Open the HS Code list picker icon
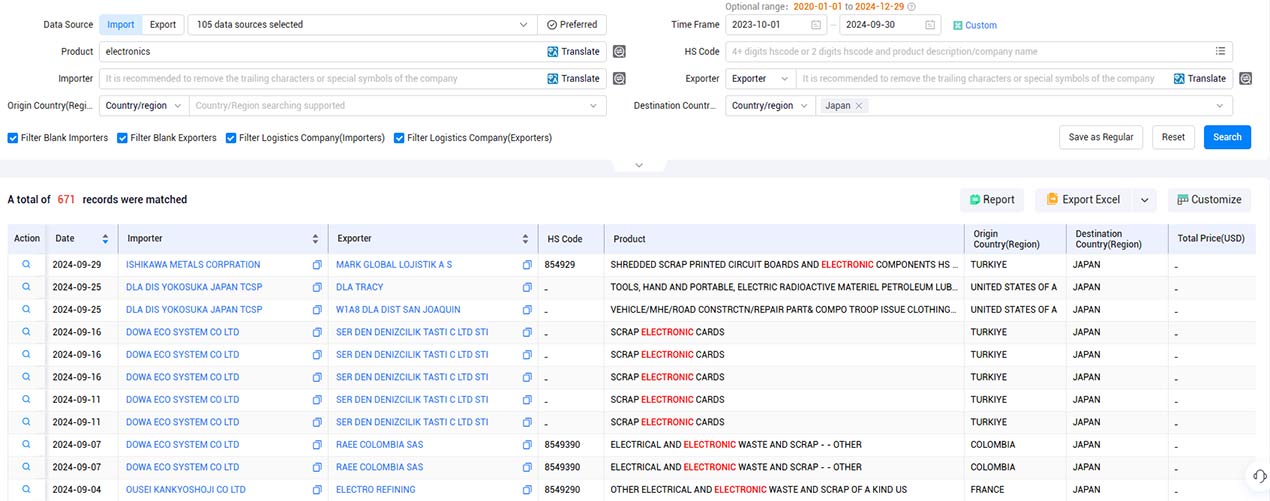Image resolution: width=1270 pixels, height=501 pixels. tap(1220, 51)
